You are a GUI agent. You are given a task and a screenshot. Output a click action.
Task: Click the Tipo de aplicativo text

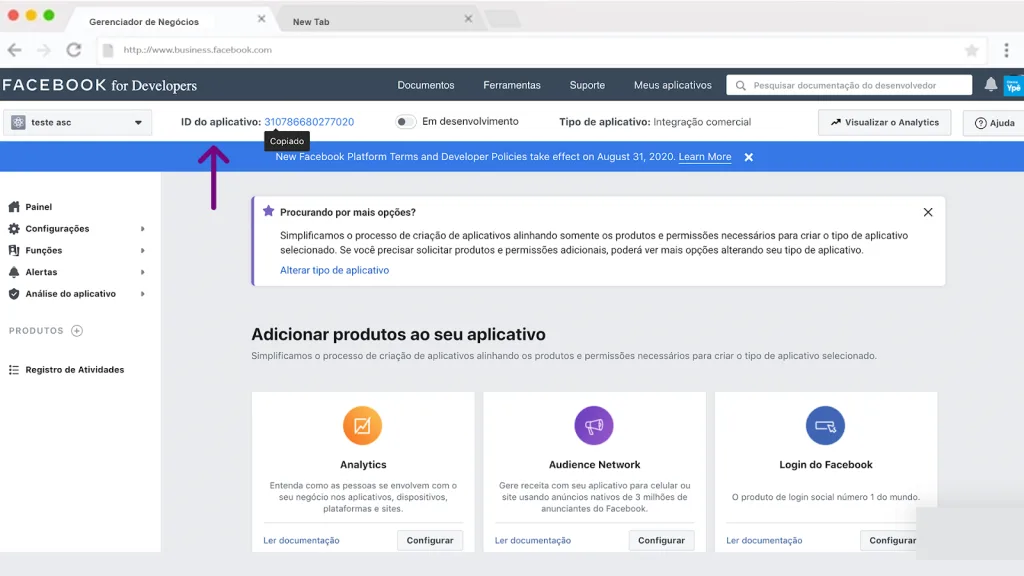click(655, 121)
